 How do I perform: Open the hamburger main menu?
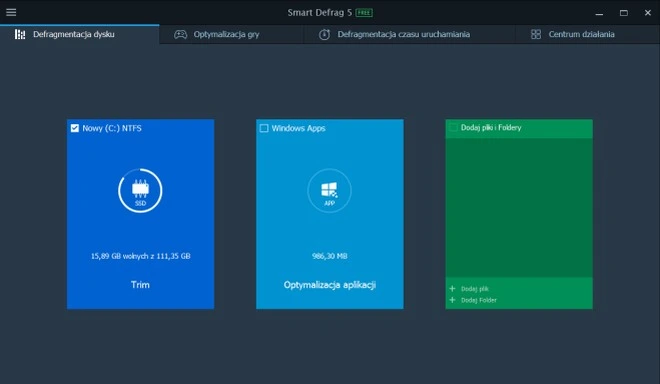[x=11, y=12]
